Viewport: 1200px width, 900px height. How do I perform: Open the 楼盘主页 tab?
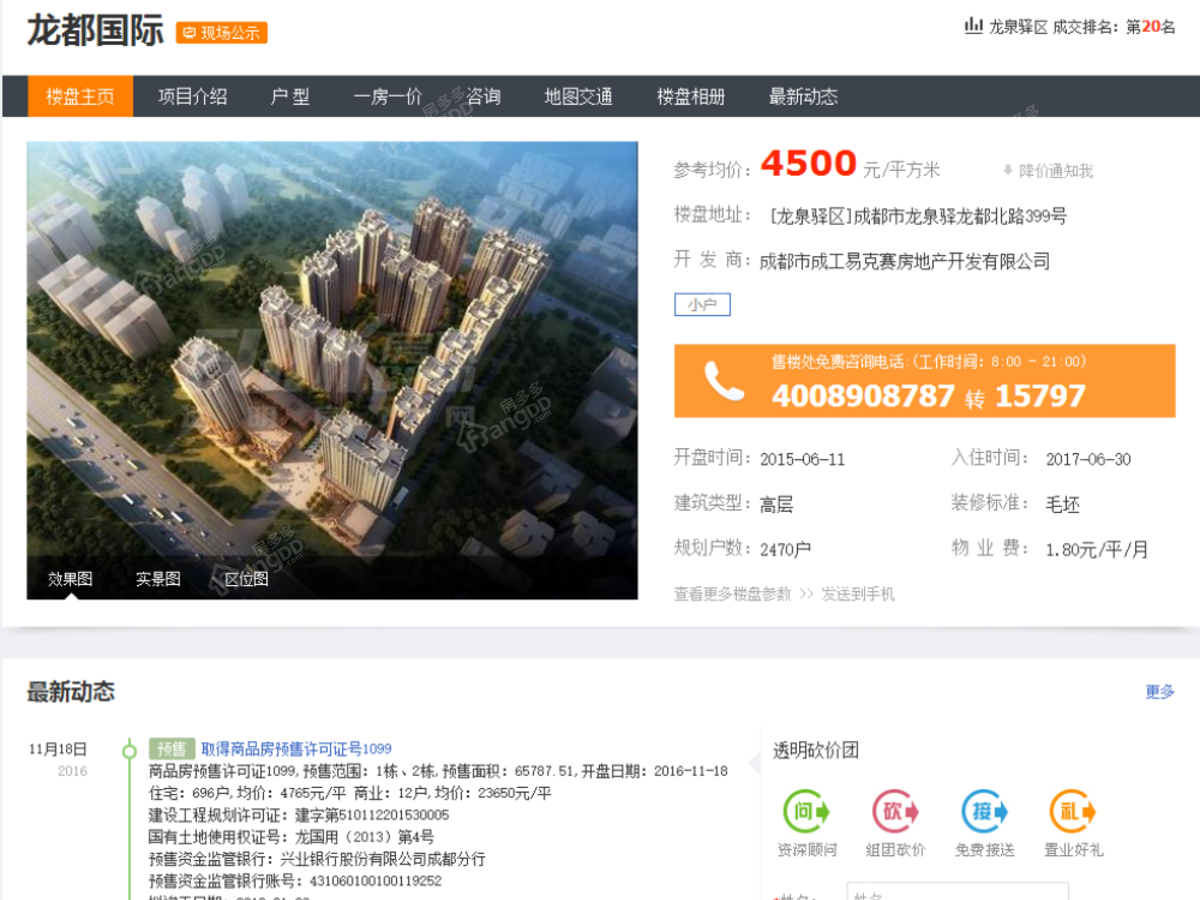click(80, 96)
